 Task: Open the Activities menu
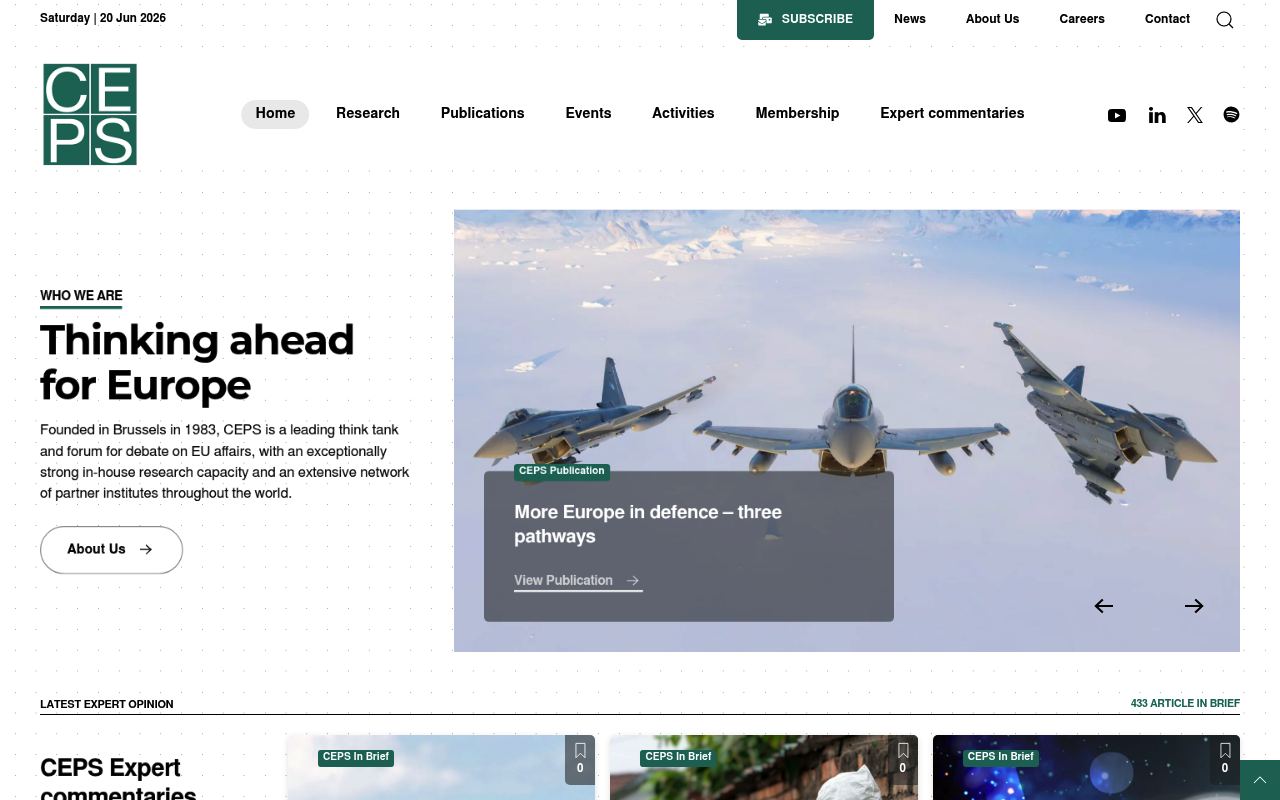(683, 114)
